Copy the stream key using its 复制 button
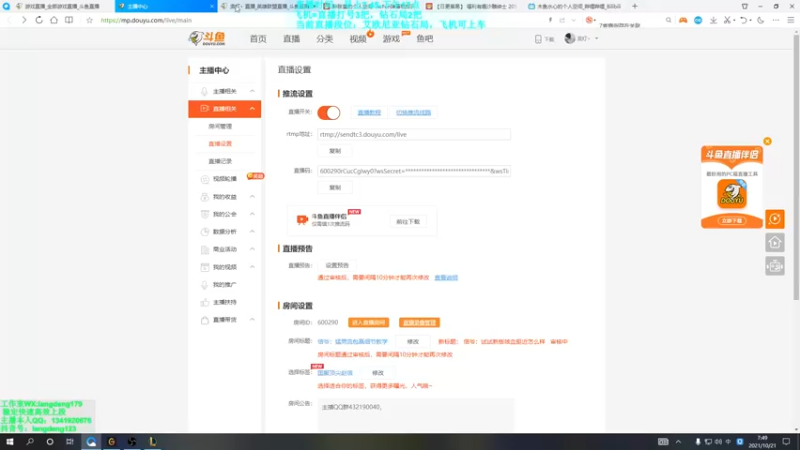 pos(335,188)
